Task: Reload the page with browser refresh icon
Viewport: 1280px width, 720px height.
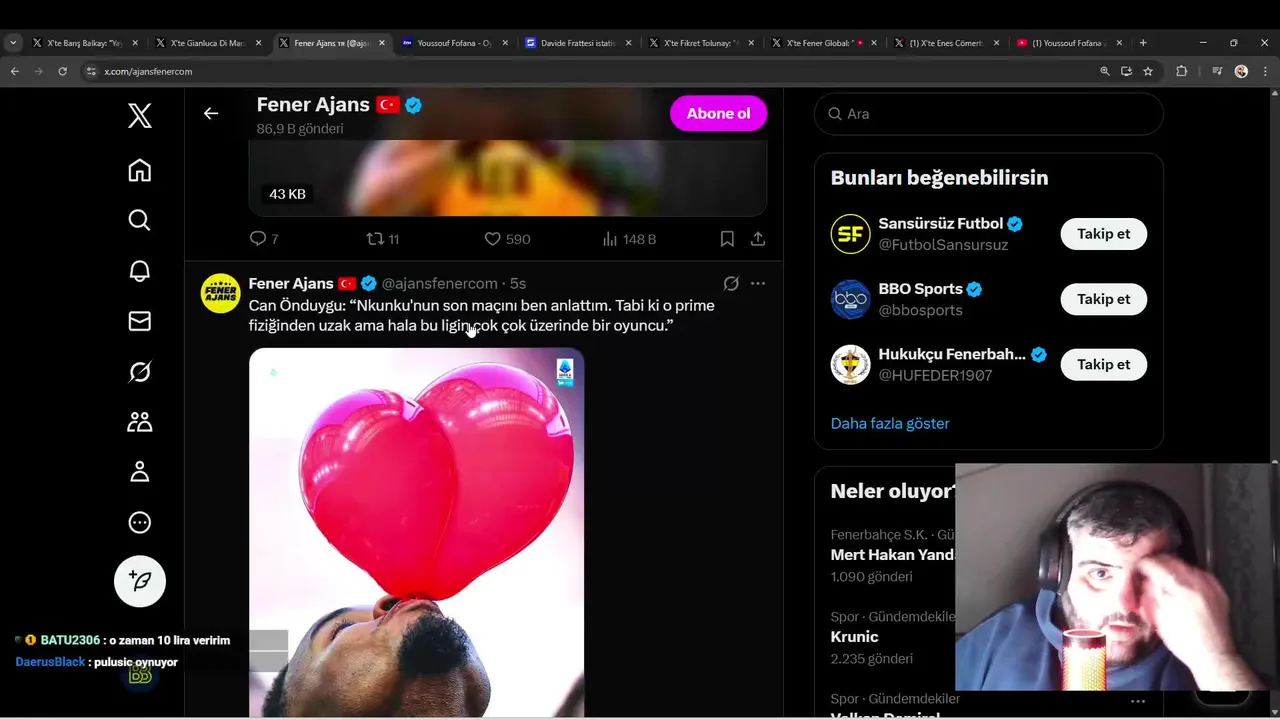Action: pyautogui.click(x=62, y=71)
